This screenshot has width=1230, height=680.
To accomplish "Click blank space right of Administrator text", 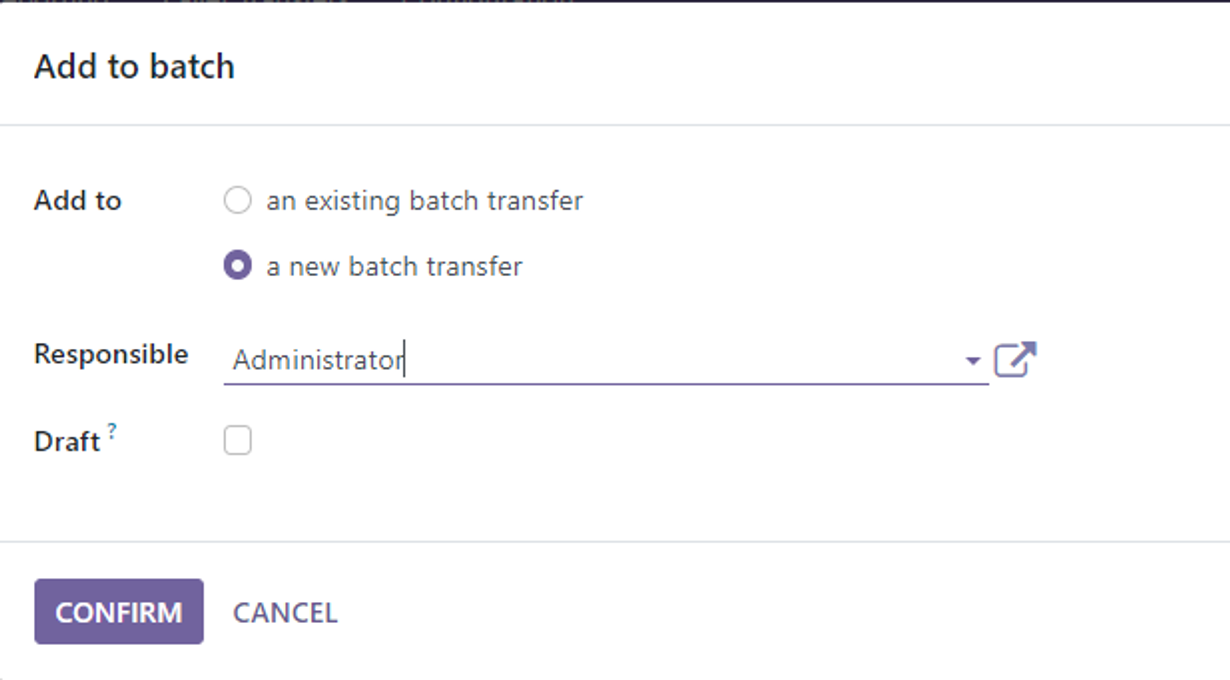I will pyautogui.click(x=680, y=360).
